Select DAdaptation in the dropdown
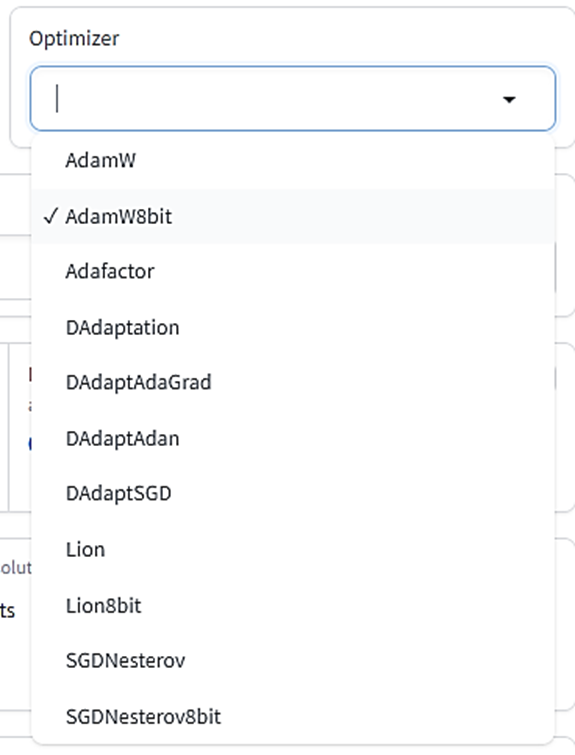This screenshot has width=575, height=755. point(293,328)
